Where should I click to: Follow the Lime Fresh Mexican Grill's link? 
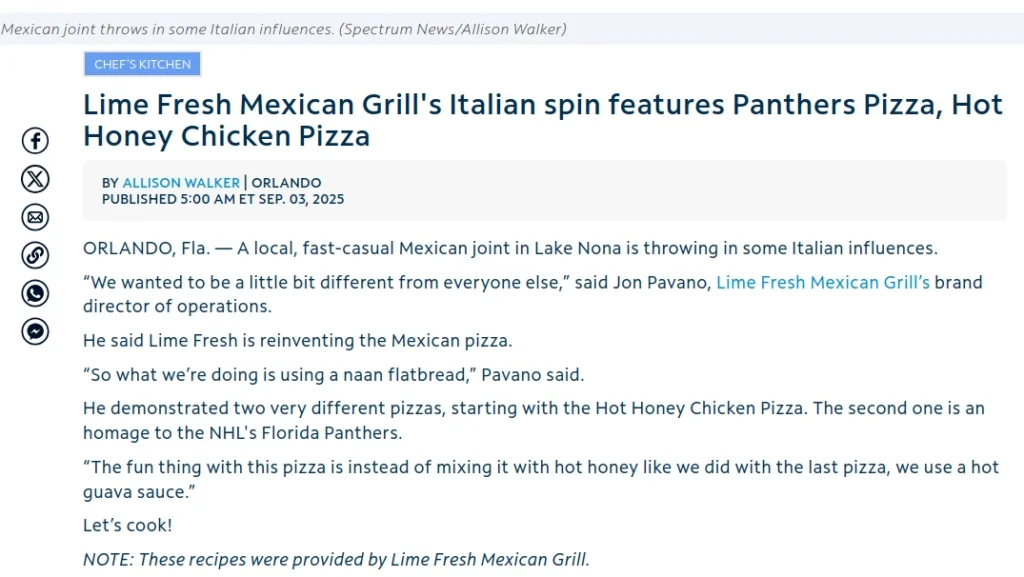(823, 282)
